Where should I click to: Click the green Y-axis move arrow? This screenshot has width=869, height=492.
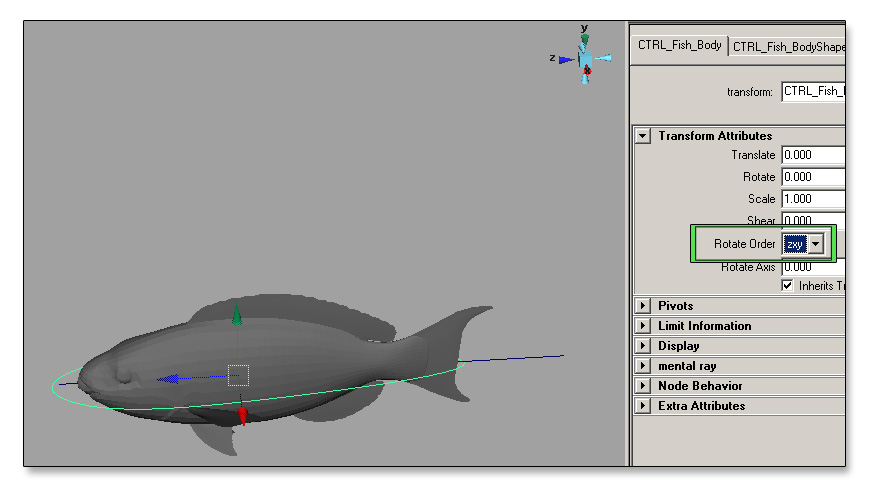click(x=237, y=315)
